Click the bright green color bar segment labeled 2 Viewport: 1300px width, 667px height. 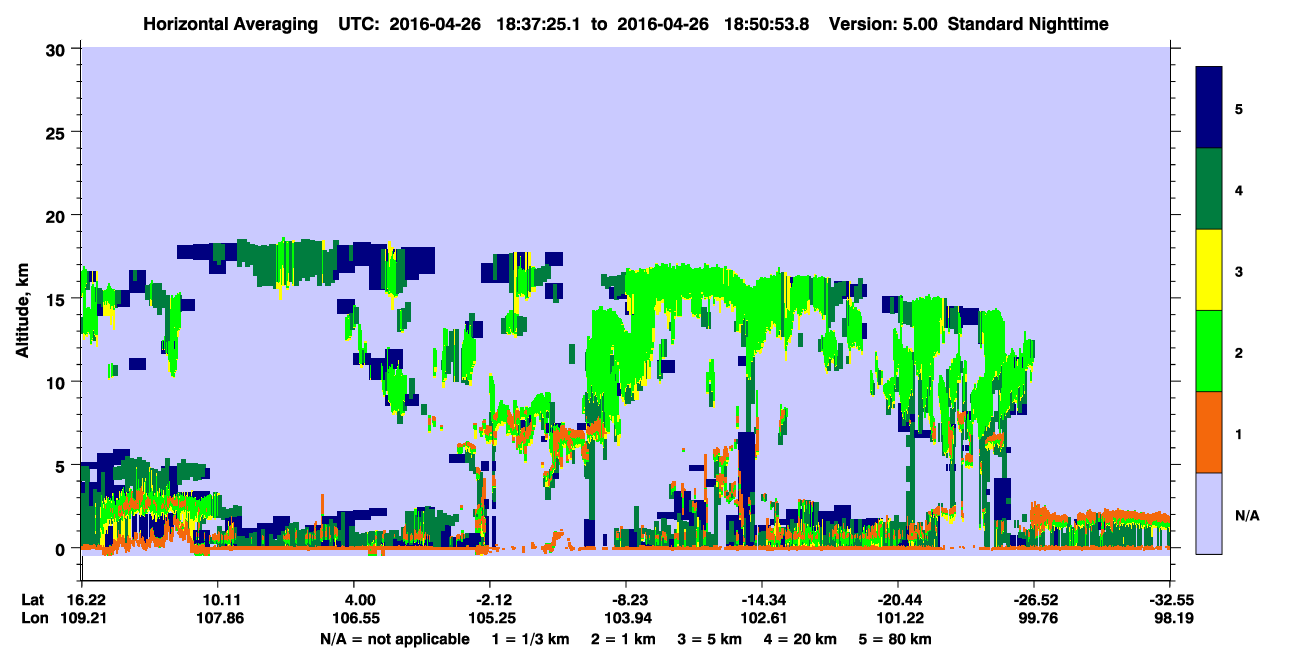(x=1209, y=351)
